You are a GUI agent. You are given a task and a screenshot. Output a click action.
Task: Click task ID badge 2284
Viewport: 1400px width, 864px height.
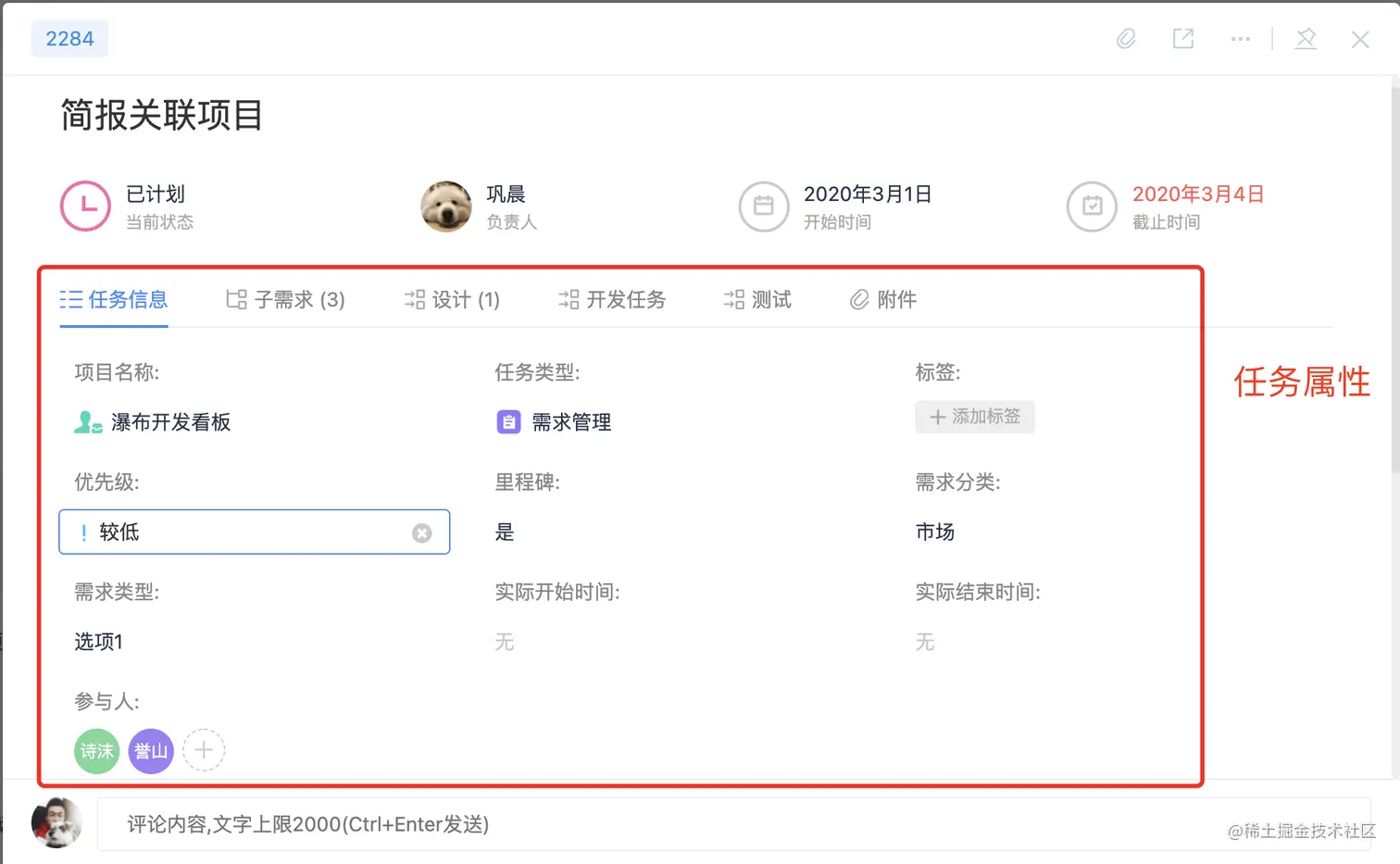click(69, 39)
